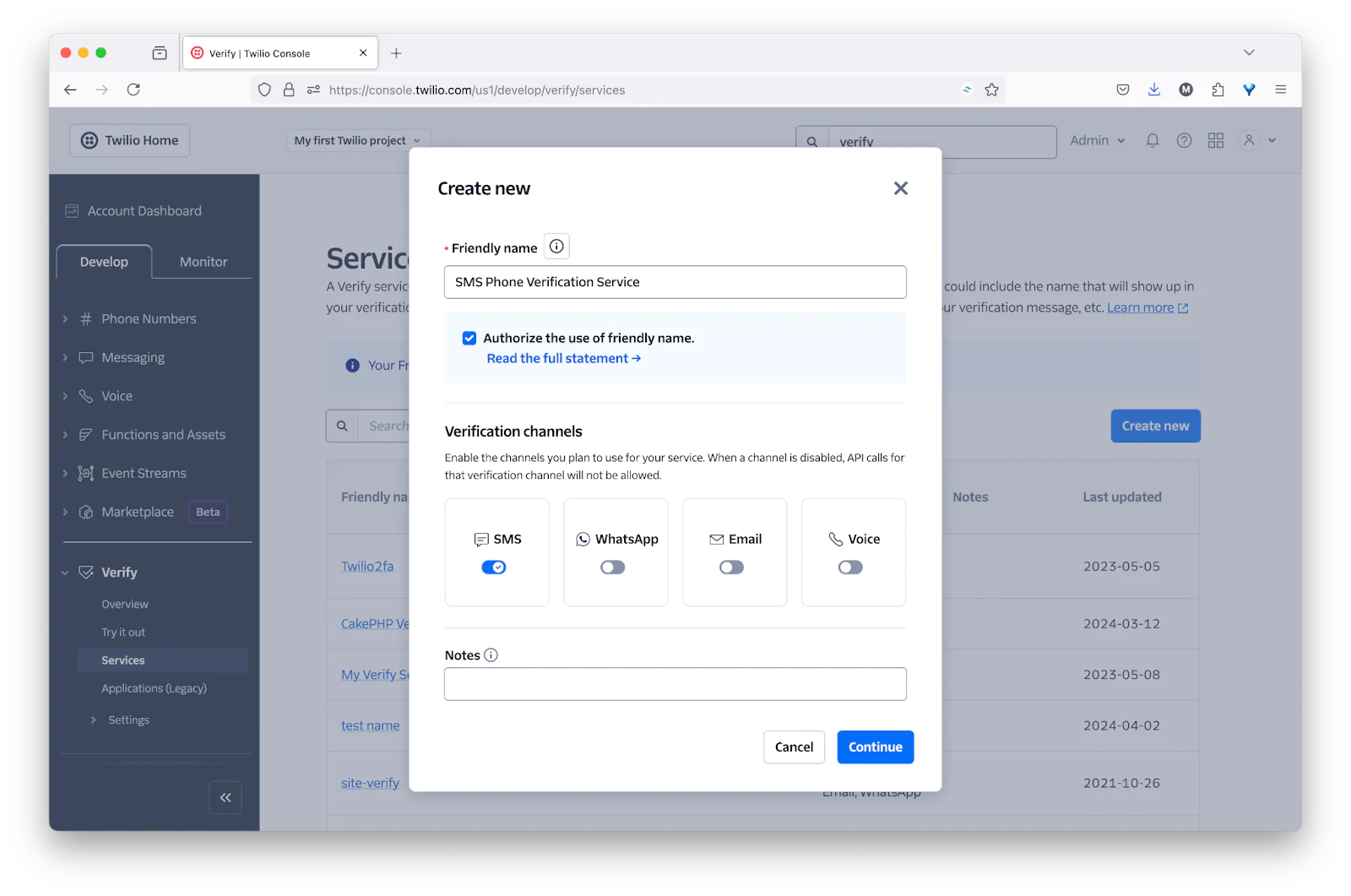The height and width of the screenshot is (896, 1351).
Task: Click the M extension icon in toolbar
Action: 1186,90
